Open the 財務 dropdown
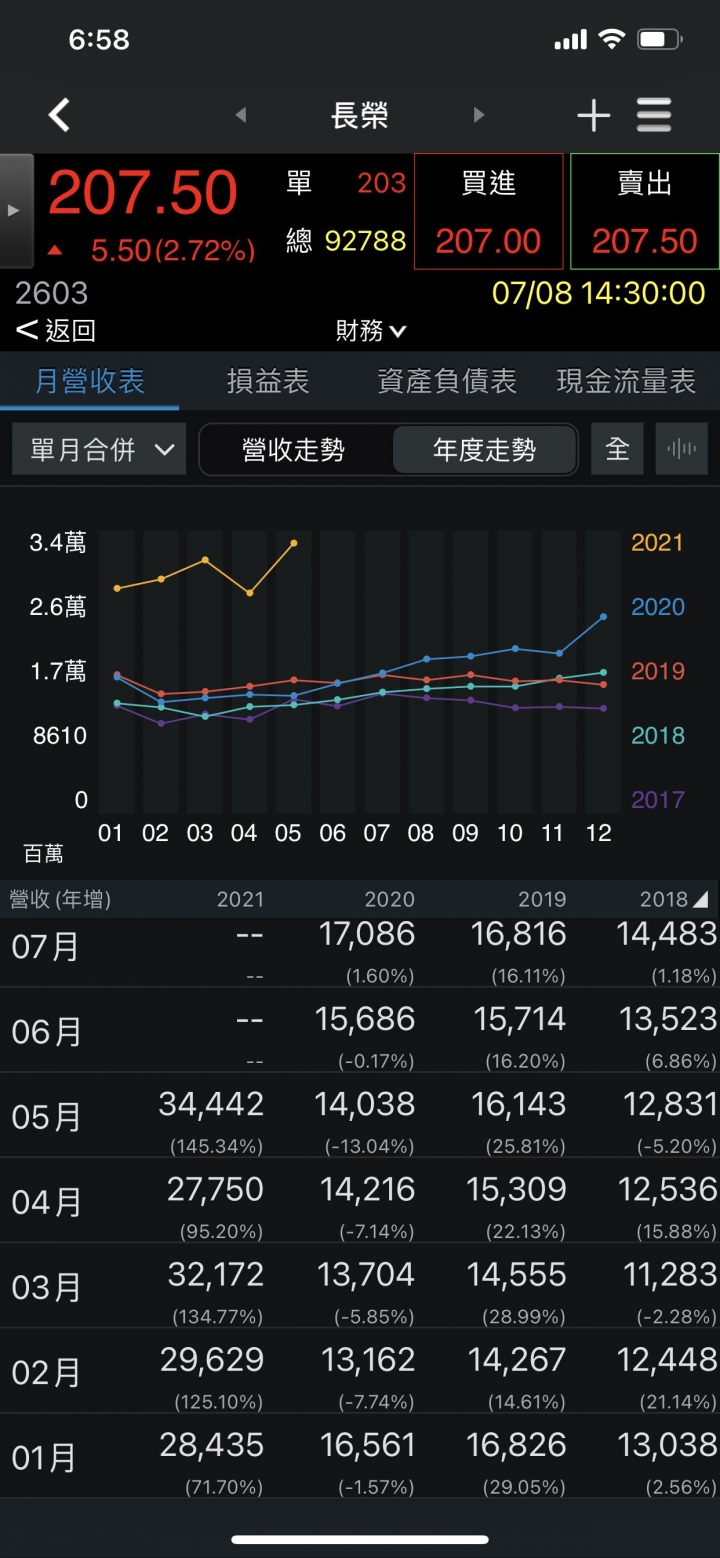 click(x=371, y=330)
